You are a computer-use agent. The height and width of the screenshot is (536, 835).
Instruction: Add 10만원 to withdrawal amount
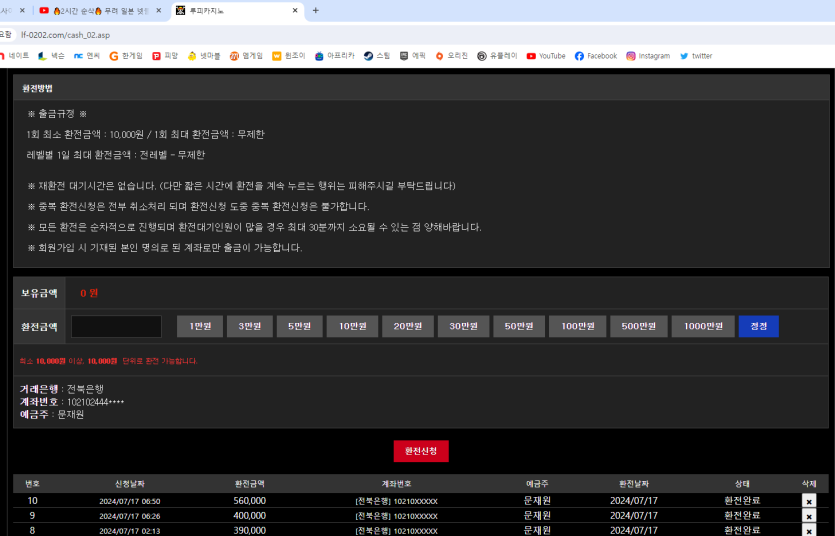tap(351, 326)
